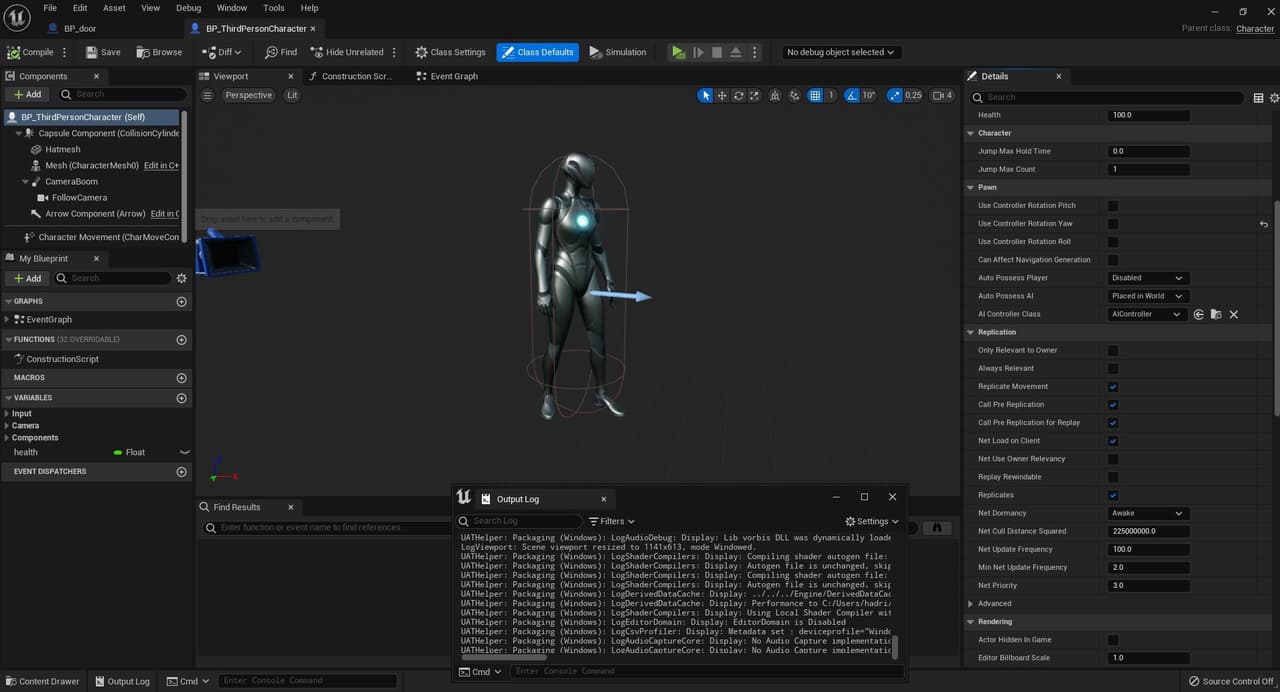
Task: Select Character Movement component
Action: (108, 237)
